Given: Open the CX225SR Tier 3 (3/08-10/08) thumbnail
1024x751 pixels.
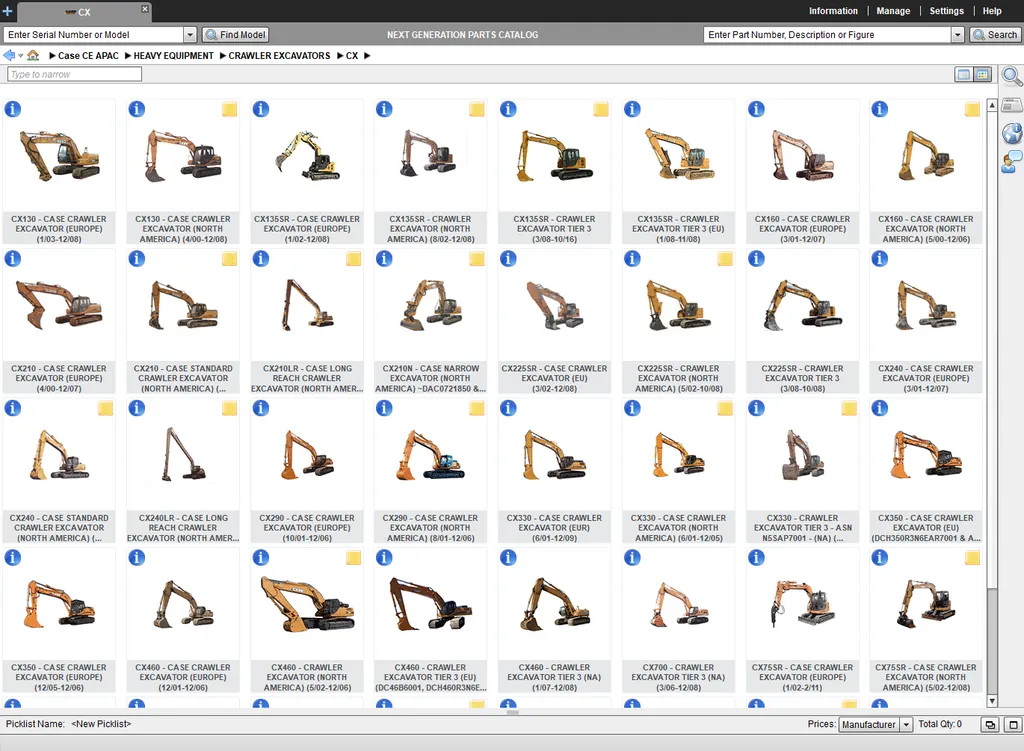Looking at the screenshot, I should pyautogui.click(x=802, y=306).
